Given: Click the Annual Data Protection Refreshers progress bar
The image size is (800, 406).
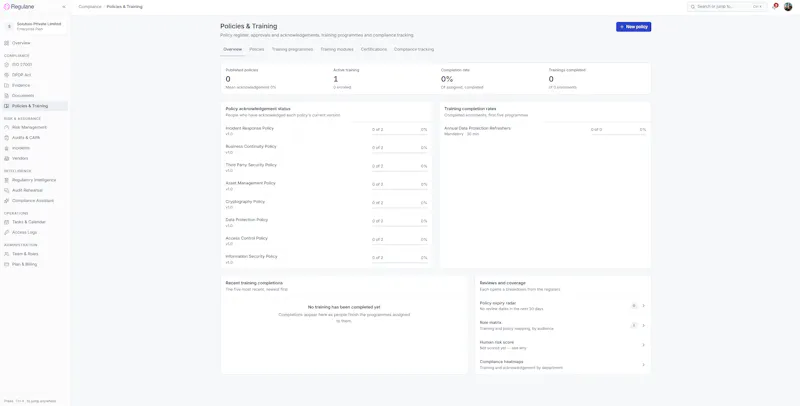Looking at the screenshot, I should 618,135.
